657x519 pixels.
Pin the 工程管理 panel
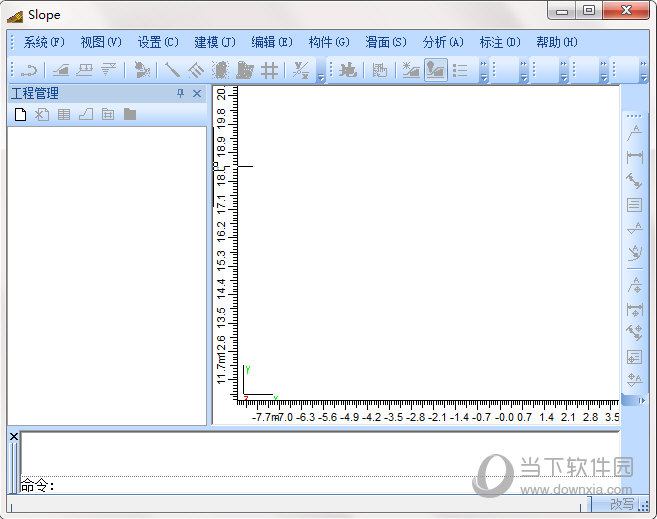tap(181, 93)
